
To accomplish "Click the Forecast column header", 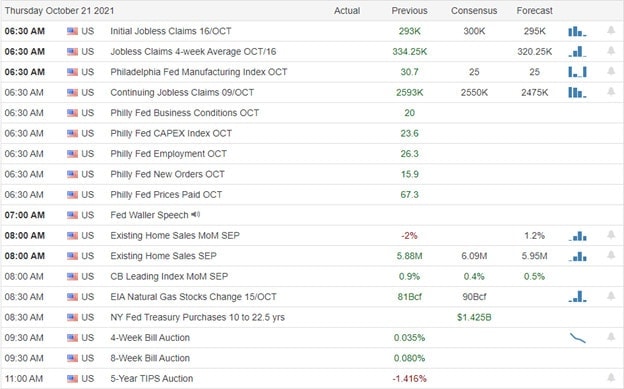I will click(x=534, y=11).
